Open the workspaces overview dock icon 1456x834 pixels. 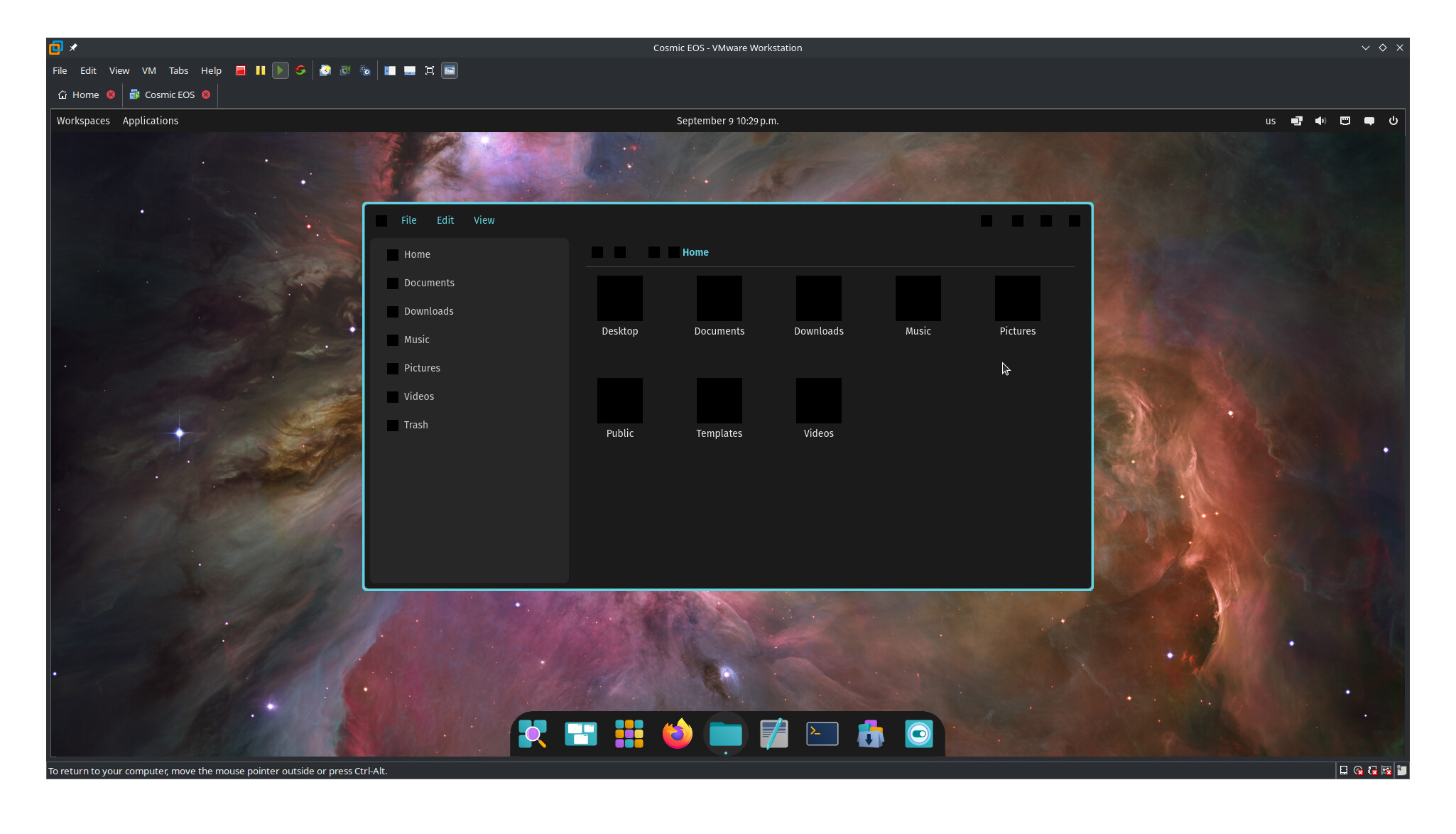tap(581, 734)
